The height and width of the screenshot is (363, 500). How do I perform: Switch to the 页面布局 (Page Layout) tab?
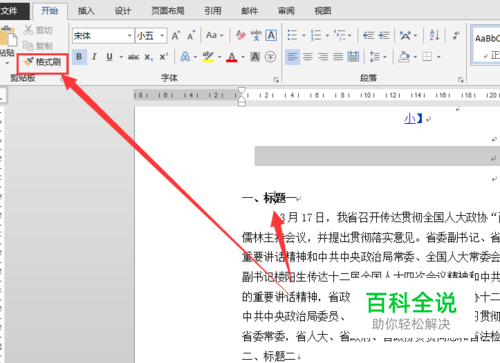pos(168,11)
